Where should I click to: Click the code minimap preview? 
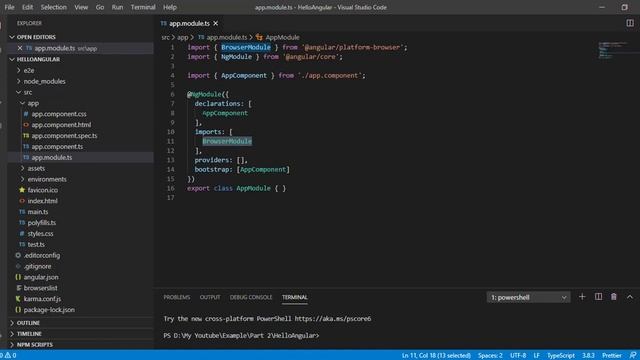click(x=612, y=50)
